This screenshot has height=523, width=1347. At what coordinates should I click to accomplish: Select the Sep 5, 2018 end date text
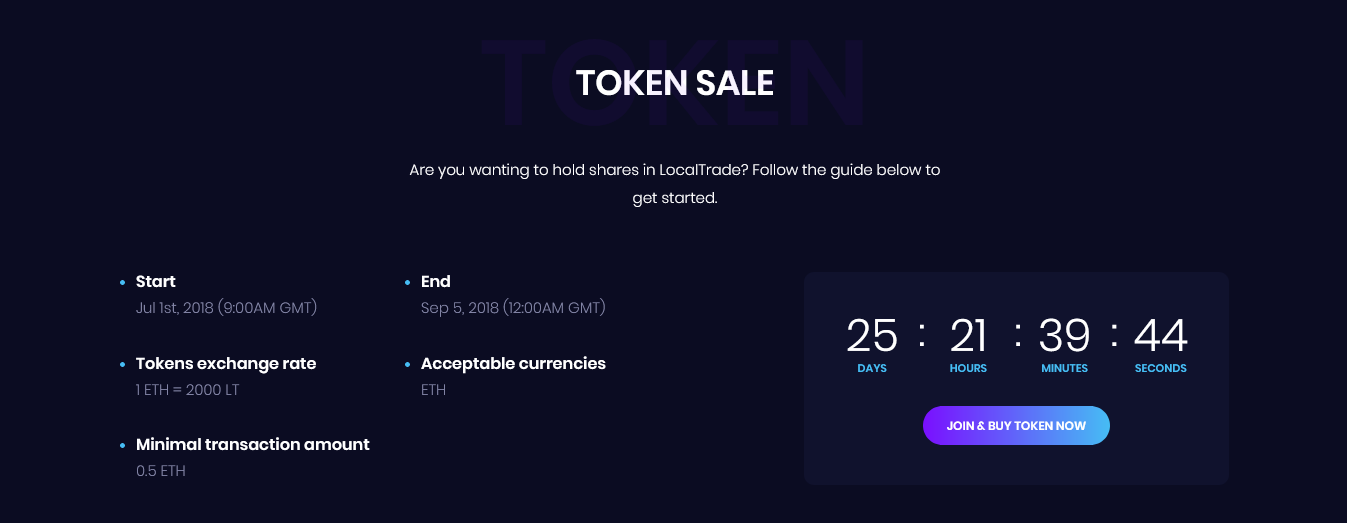tap(513, 308)
